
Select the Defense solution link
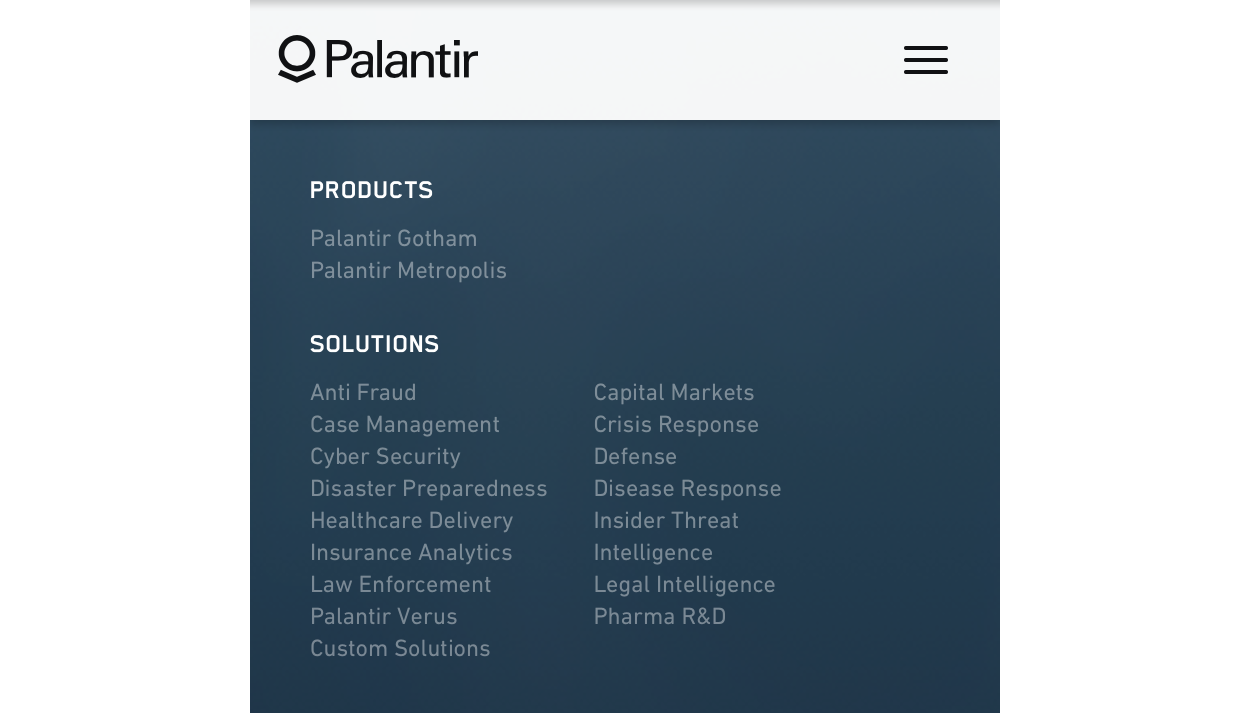635,457
